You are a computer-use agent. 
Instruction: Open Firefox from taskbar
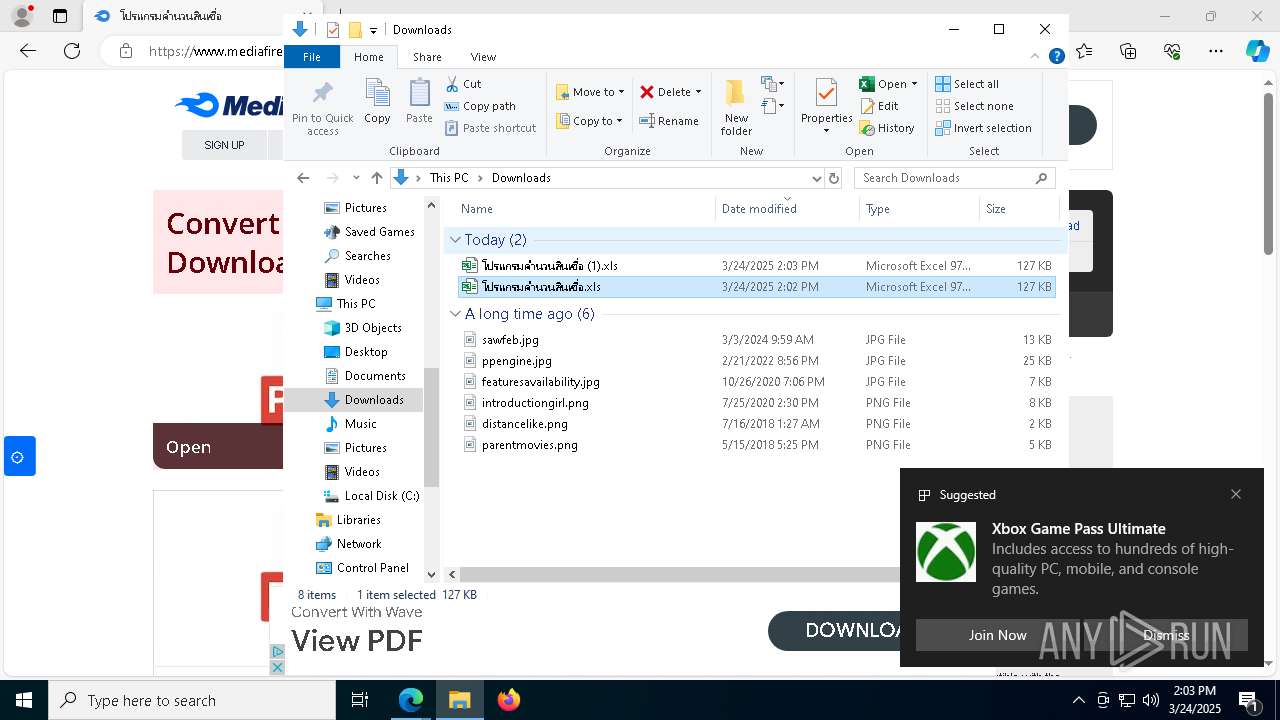[x=509, y=700]
